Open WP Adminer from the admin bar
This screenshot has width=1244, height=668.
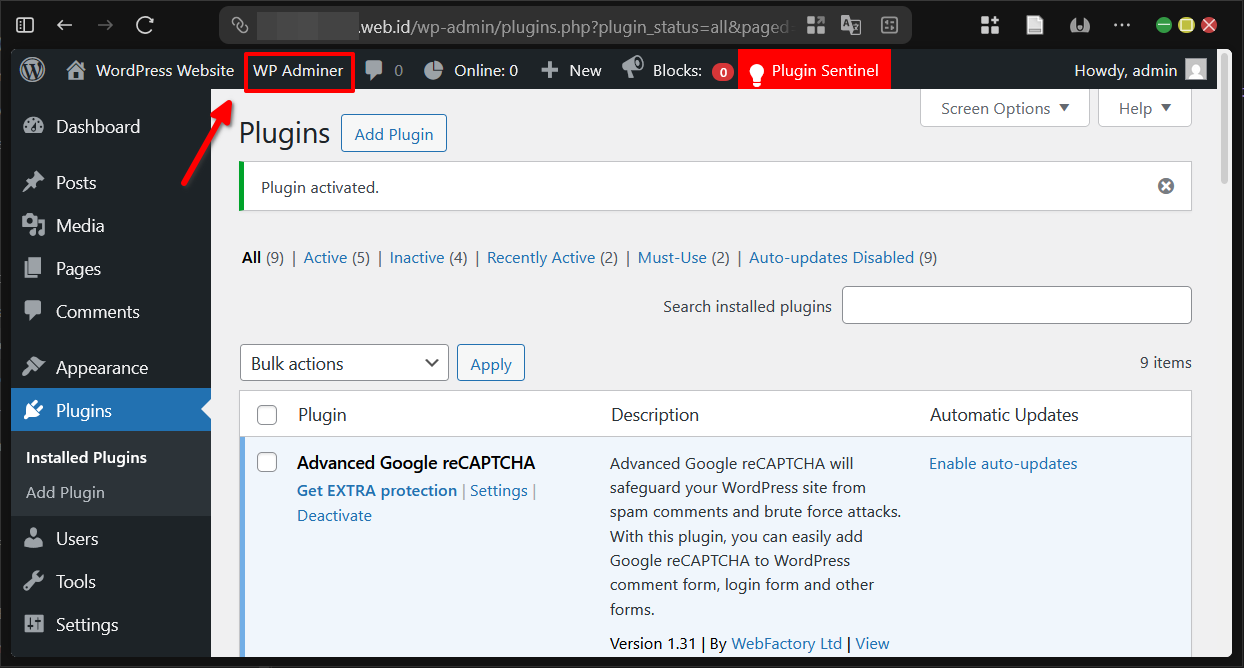(x=299, y=71)
